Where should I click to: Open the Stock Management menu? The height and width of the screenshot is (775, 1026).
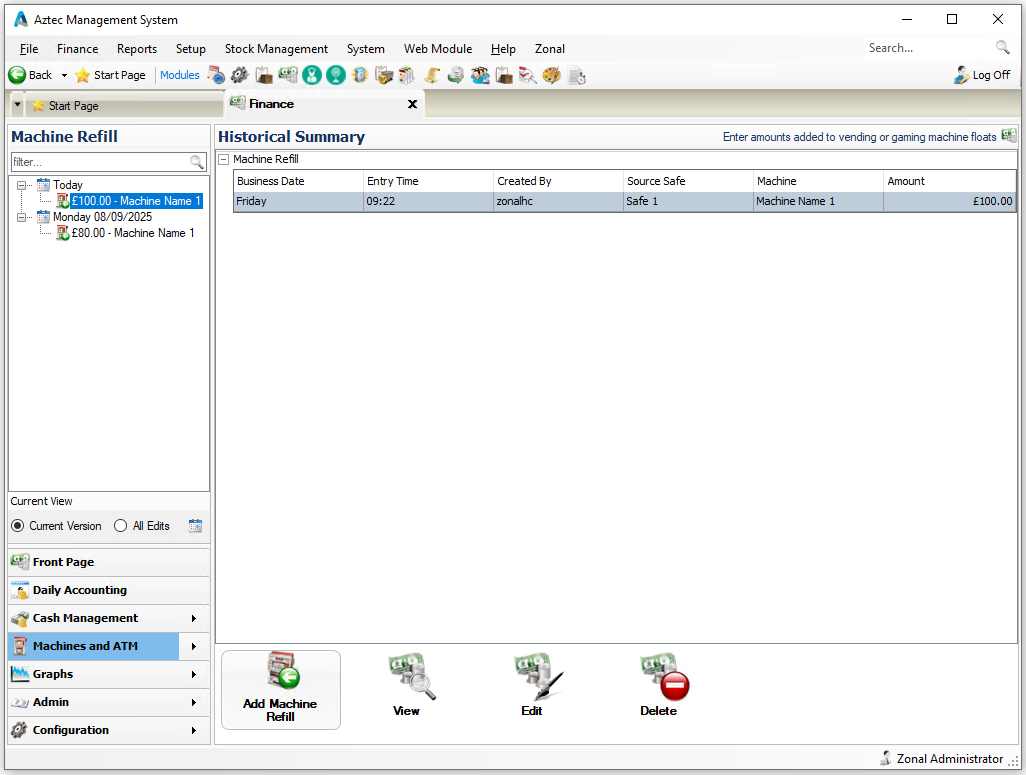click(276, 49)
